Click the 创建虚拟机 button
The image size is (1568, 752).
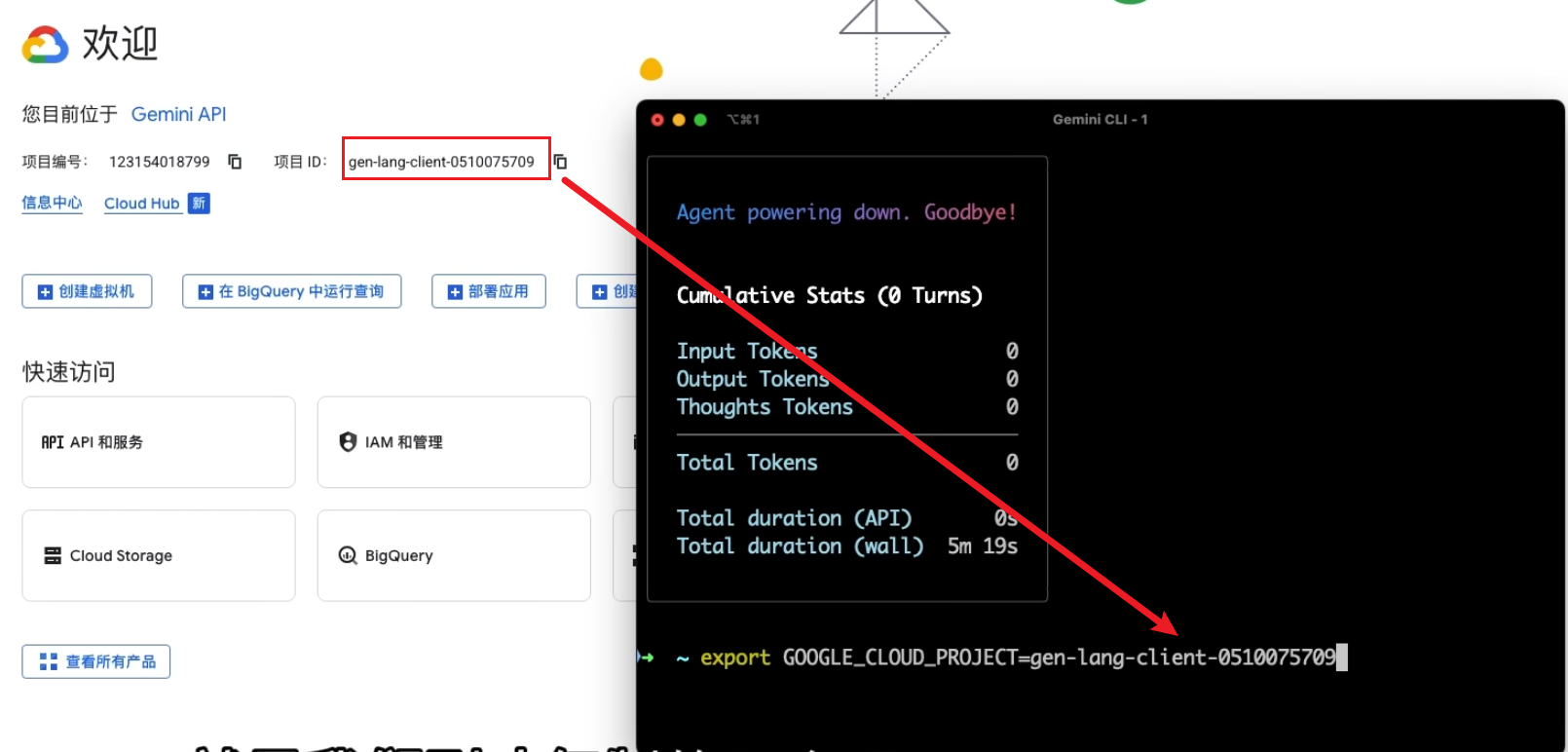[x=87, y=291]
